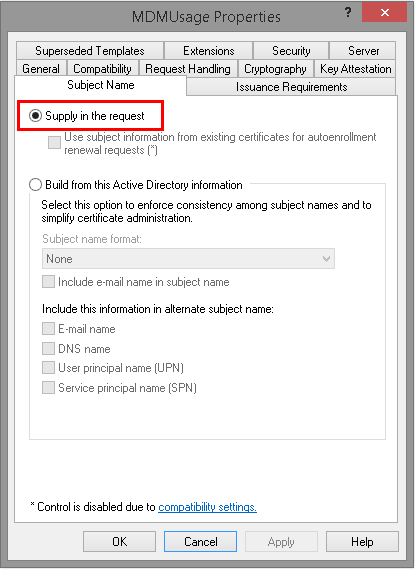Close the MDMUsage Properties dialog

click(x=384, y=13)
